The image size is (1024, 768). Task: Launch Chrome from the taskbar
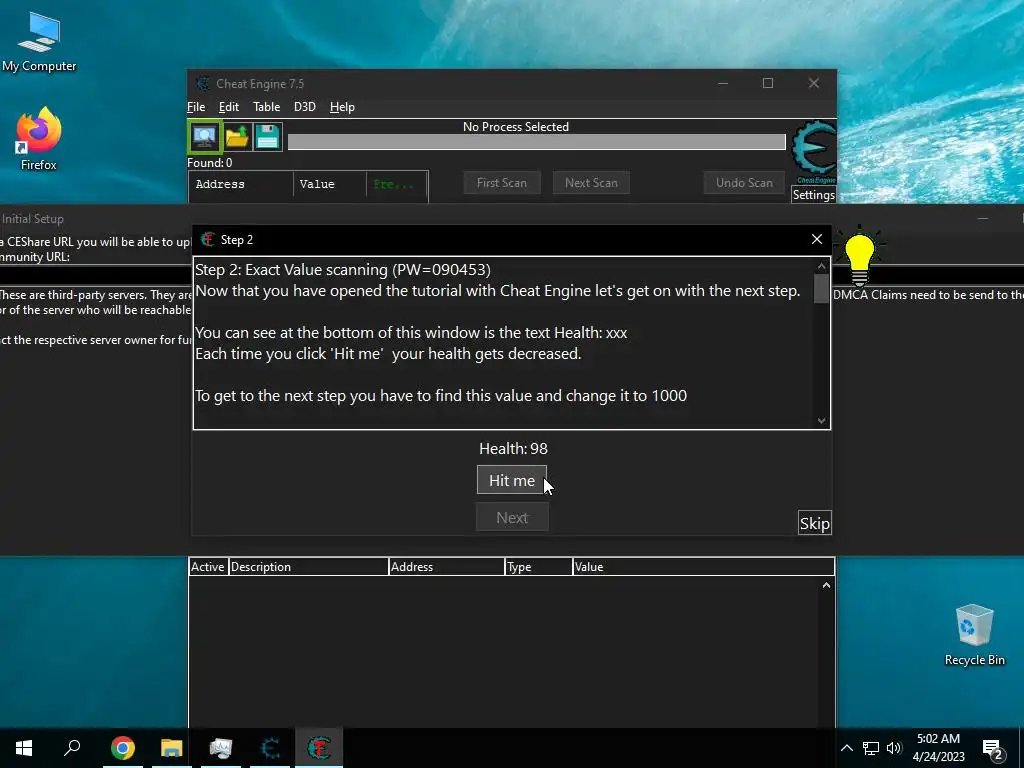click(122, 748)
